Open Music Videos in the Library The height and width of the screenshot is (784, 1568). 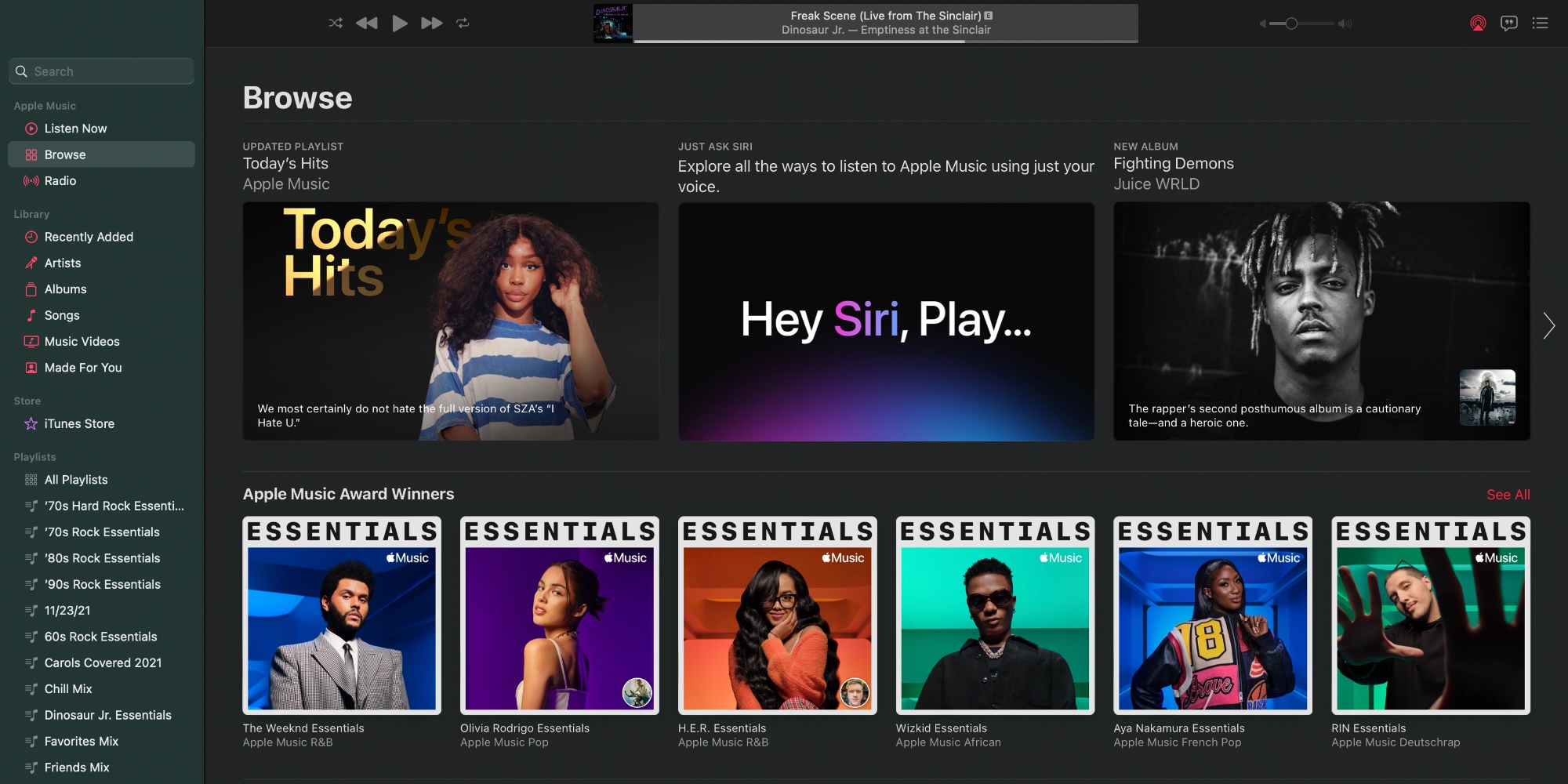[81, 341]
